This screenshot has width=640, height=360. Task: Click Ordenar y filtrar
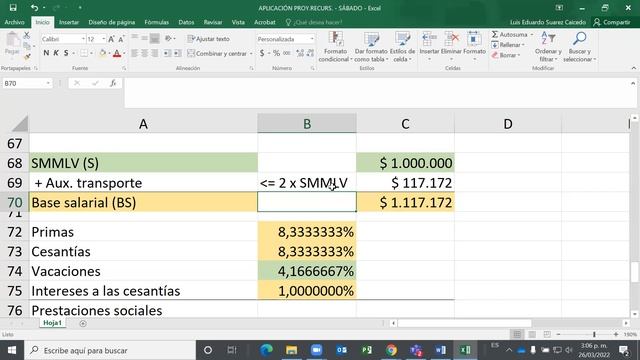[x=548, y=47]
